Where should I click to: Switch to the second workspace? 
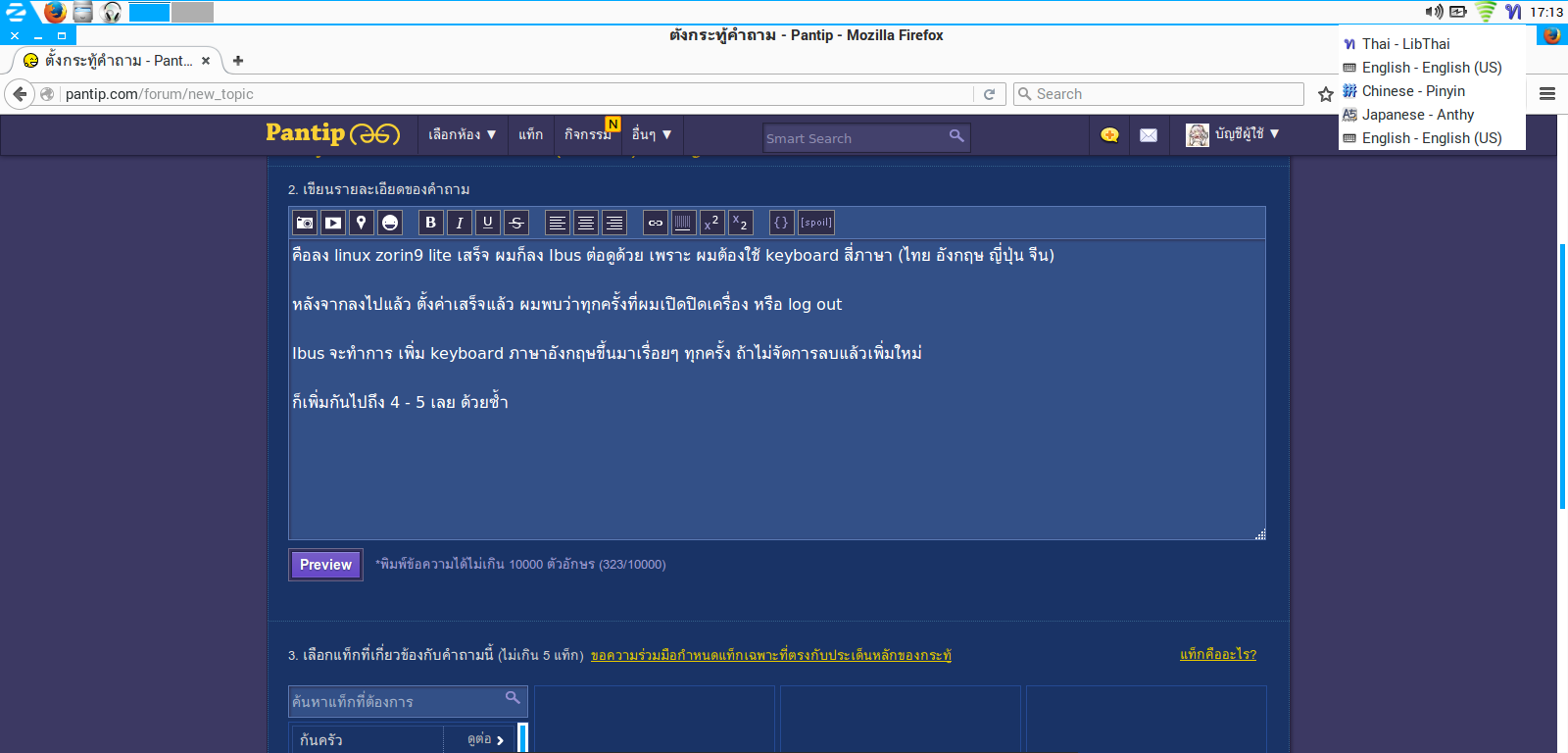point(192,12)
